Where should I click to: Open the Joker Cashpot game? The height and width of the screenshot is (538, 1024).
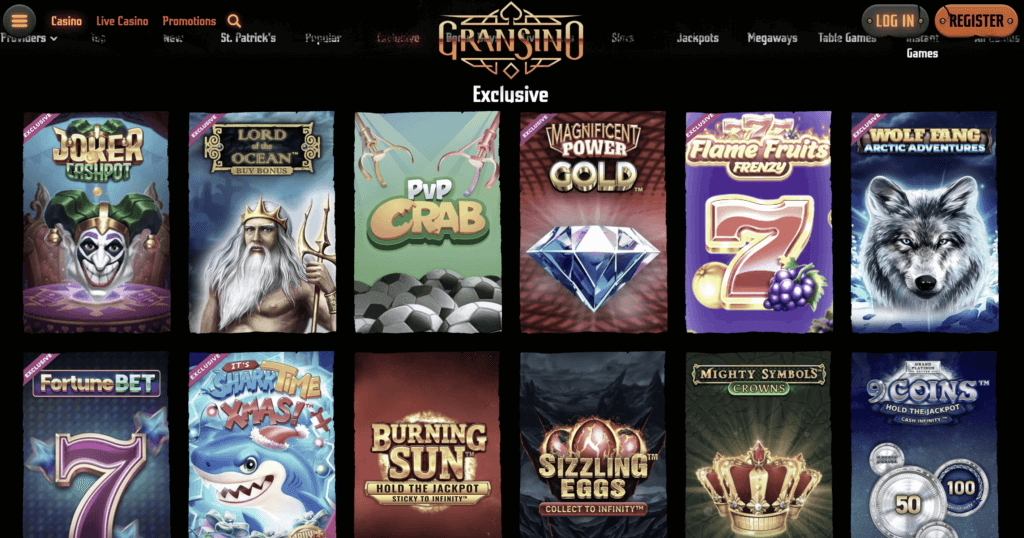97,222
